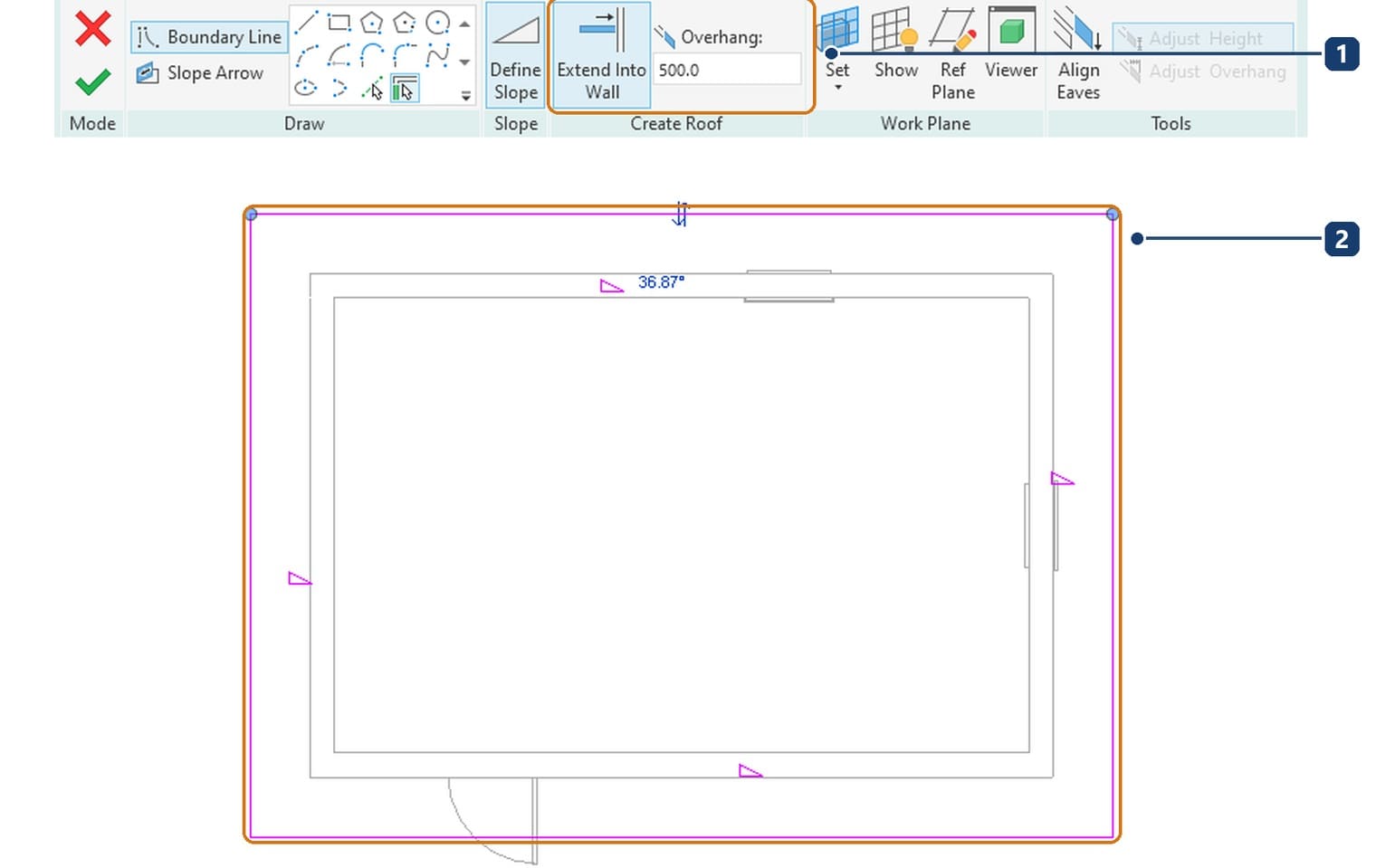
Task: Toggle Extend Into Wall option
Action: (x=601, y=56)
